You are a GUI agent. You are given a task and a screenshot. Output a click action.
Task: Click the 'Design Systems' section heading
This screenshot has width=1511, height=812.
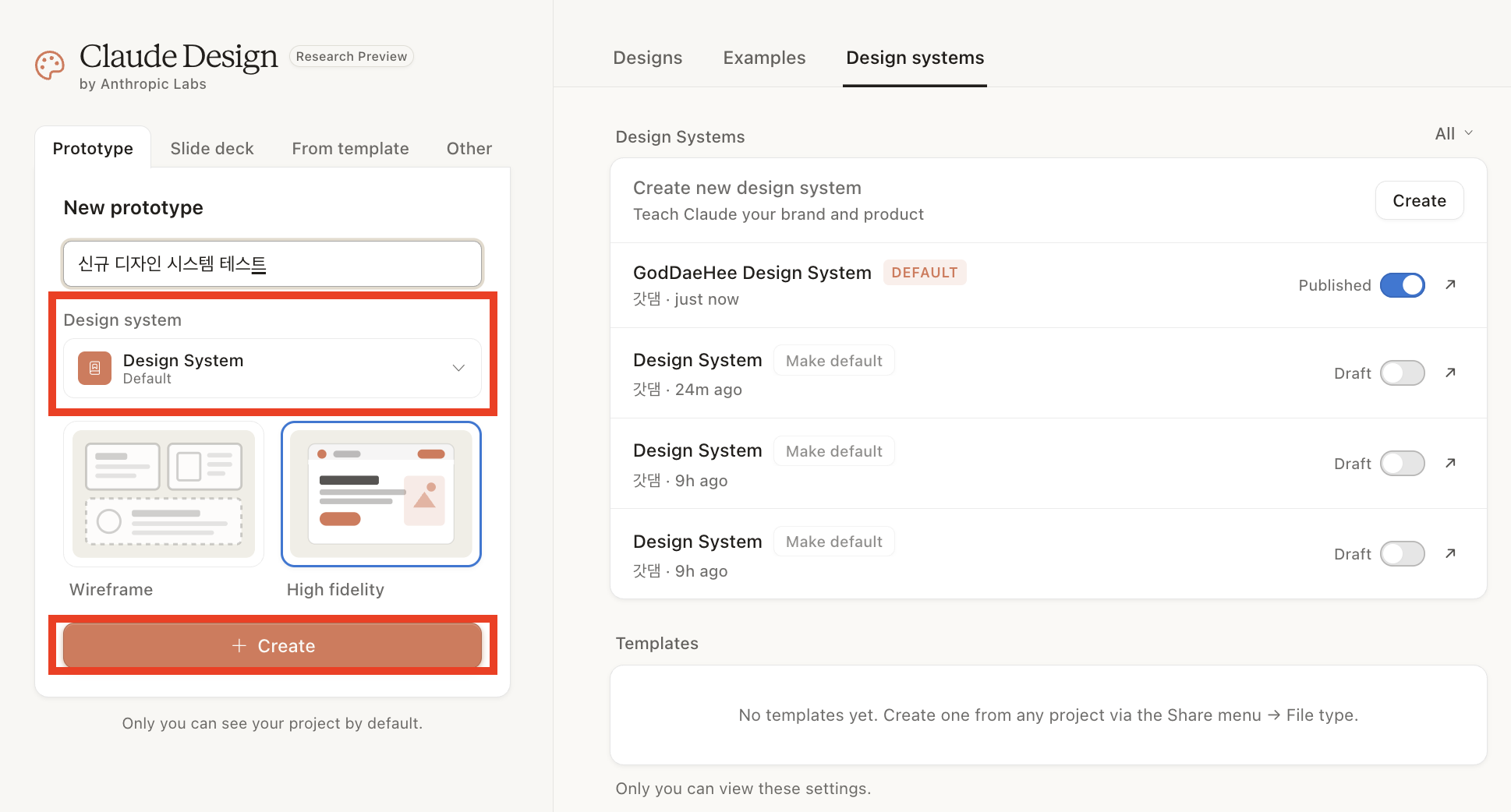680,137
